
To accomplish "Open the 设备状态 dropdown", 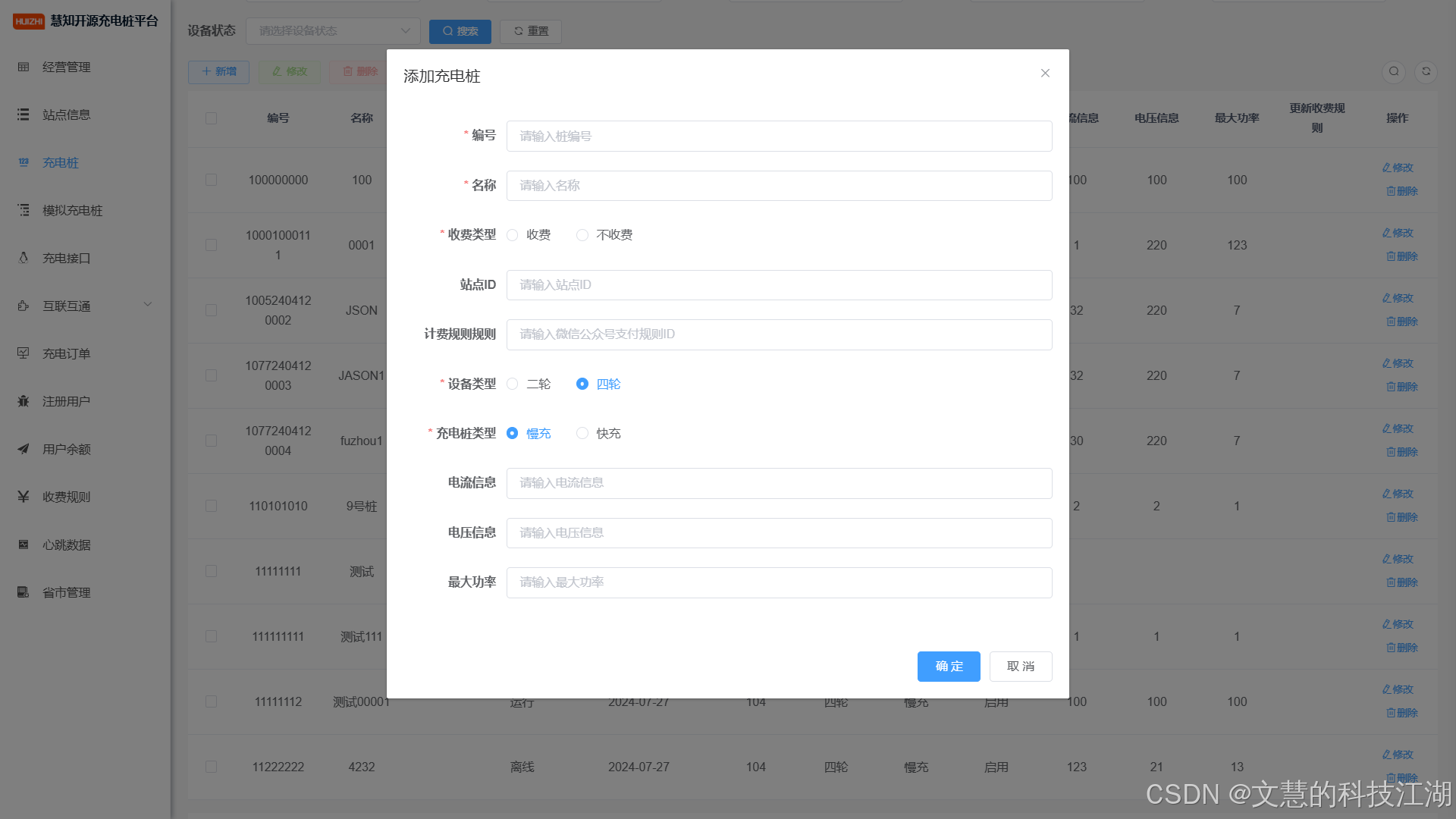I will coord(333,31).
